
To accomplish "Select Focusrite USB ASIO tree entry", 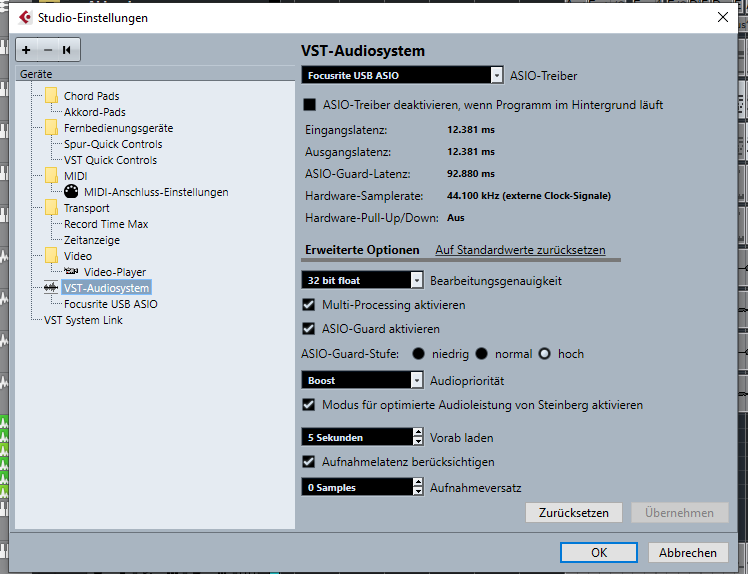I will click(x=111, y=304).
